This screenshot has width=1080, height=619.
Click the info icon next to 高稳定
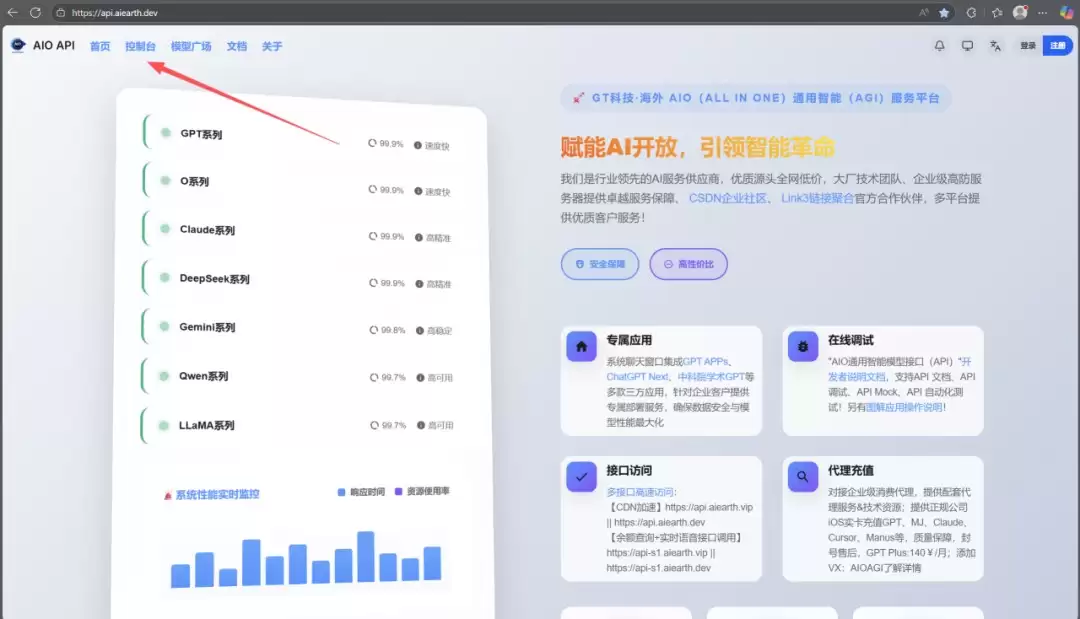click(x=419, y=331)
